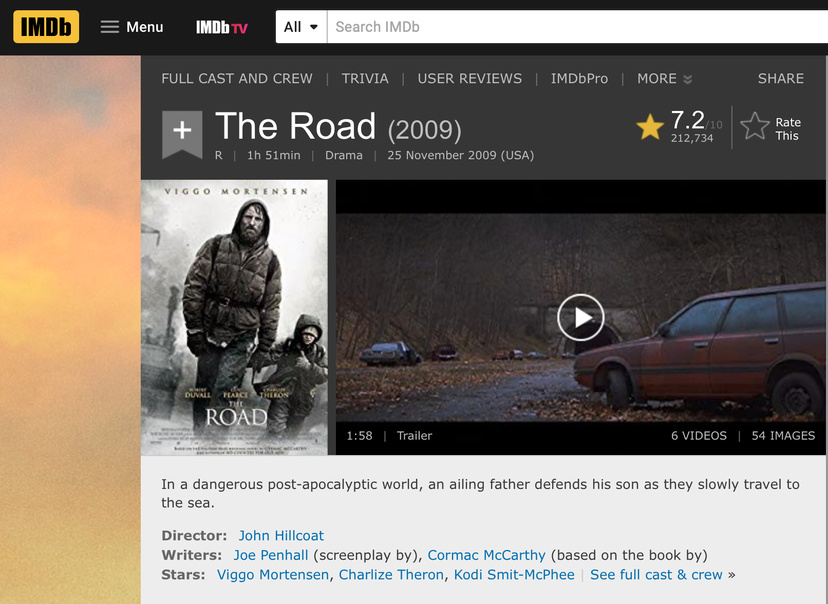
Task: Click the movie title The Road
Action: [x=296, y=126]
